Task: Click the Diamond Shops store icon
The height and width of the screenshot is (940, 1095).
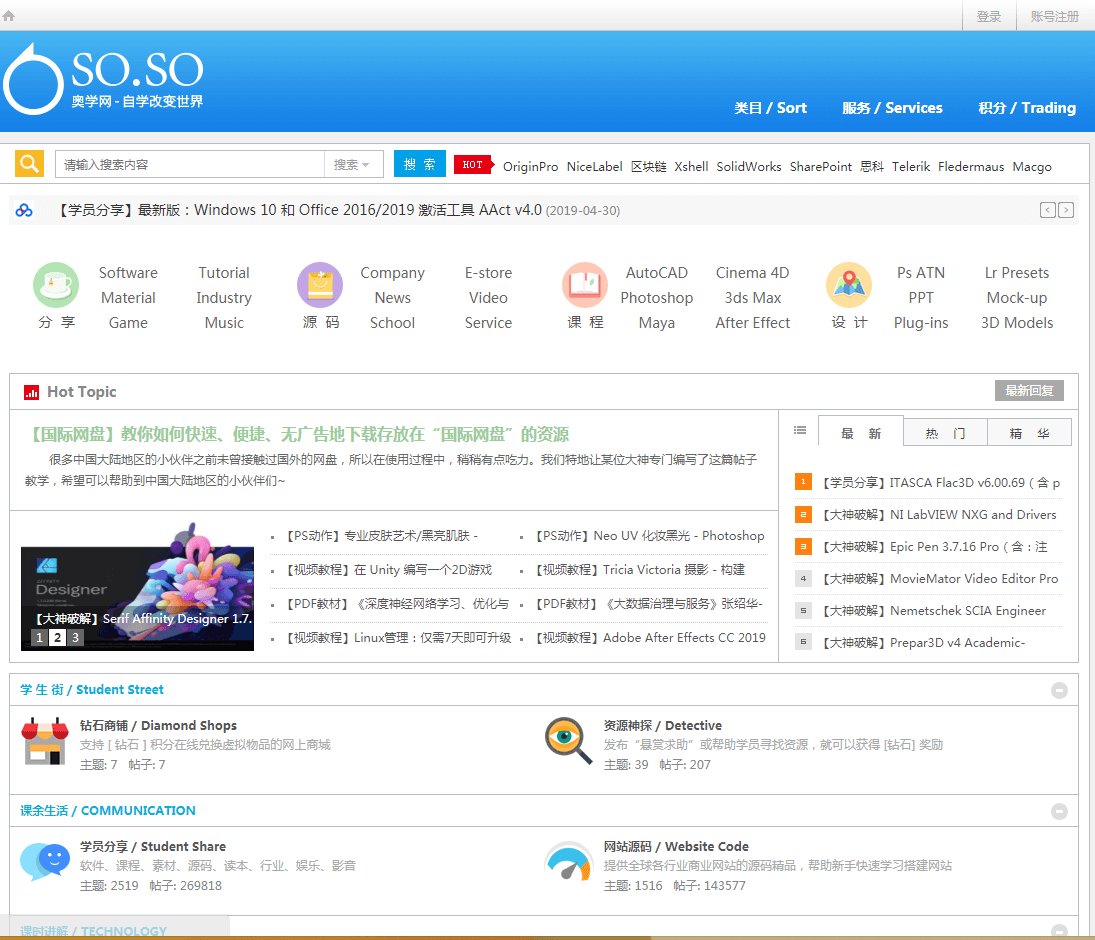Action: (44, 741)
